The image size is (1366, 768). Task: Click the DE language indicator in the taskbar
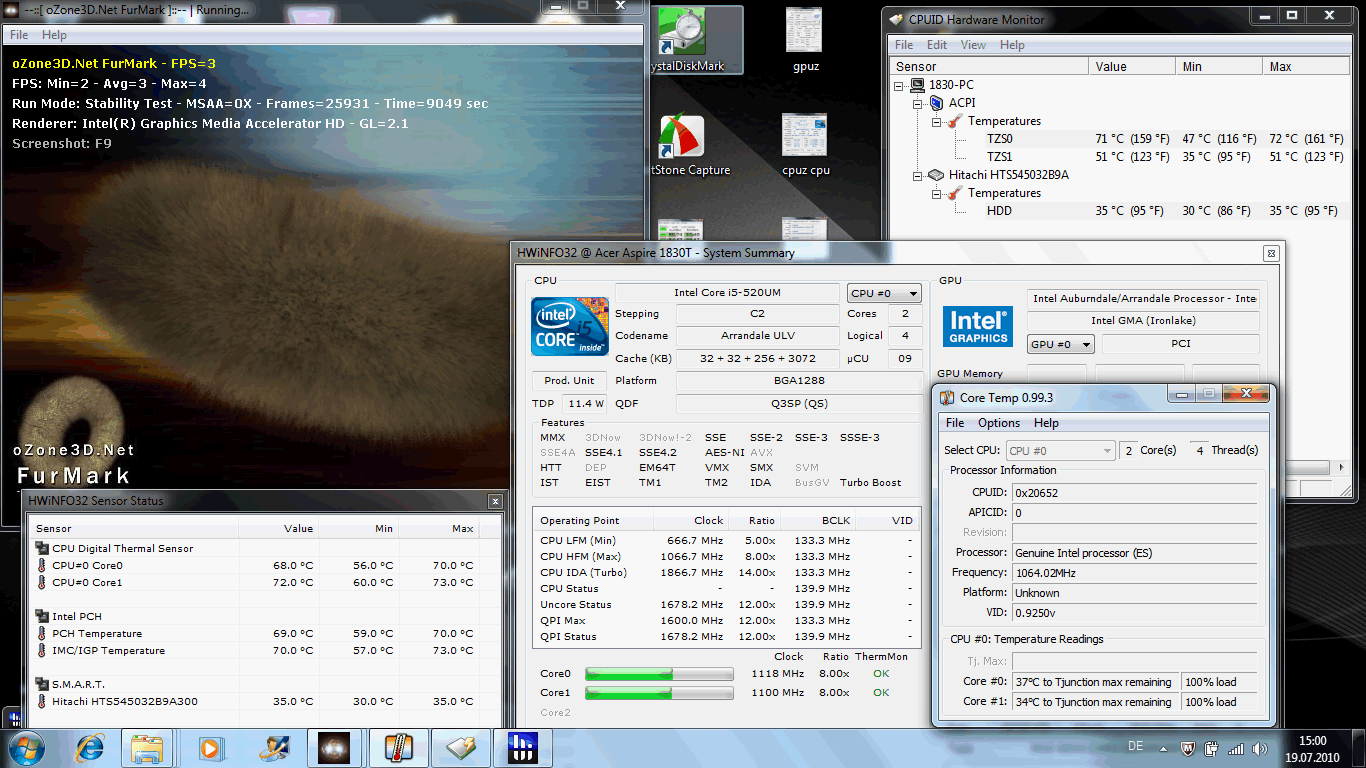click(1135, 746)
